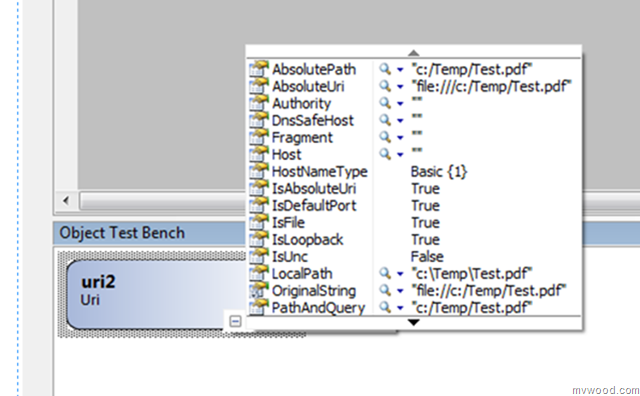640x396 pixels.
Task: Click the IsAbsoluteUri True value
Action: (x=425, y=189)
